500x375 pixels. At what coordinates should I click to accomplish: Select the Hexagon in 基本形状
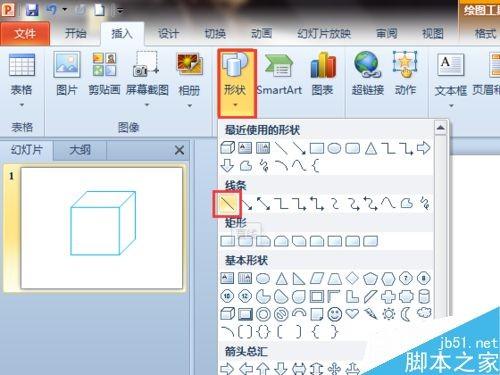(388, 278)
